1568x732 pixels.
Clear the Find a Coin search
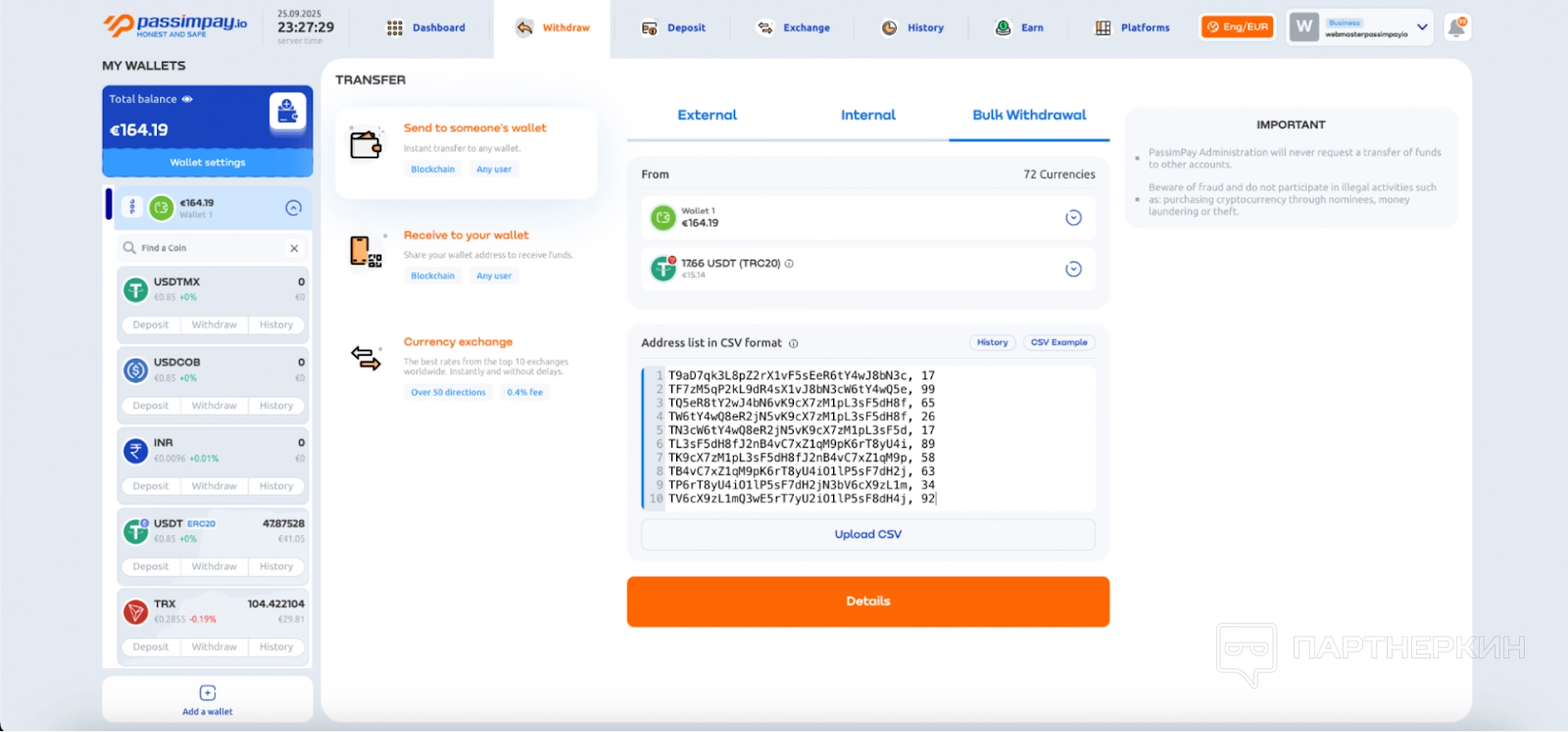click(294, 249)
